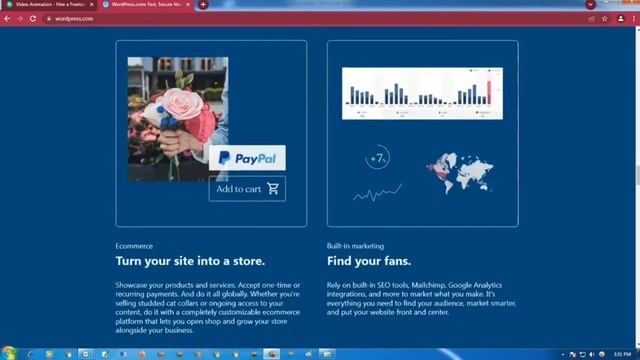640x360 pixels.
Task: Close the Video Animation tab
Action: (91, 4)
